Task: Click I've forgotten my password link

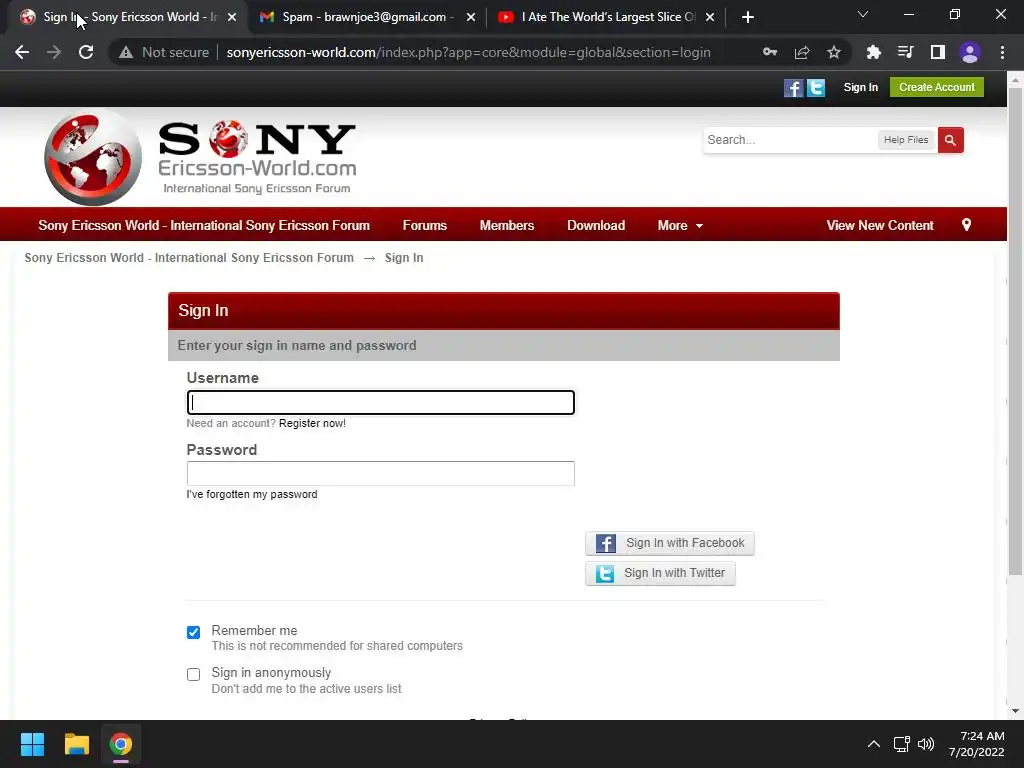Action: click(x=252, y=494)
